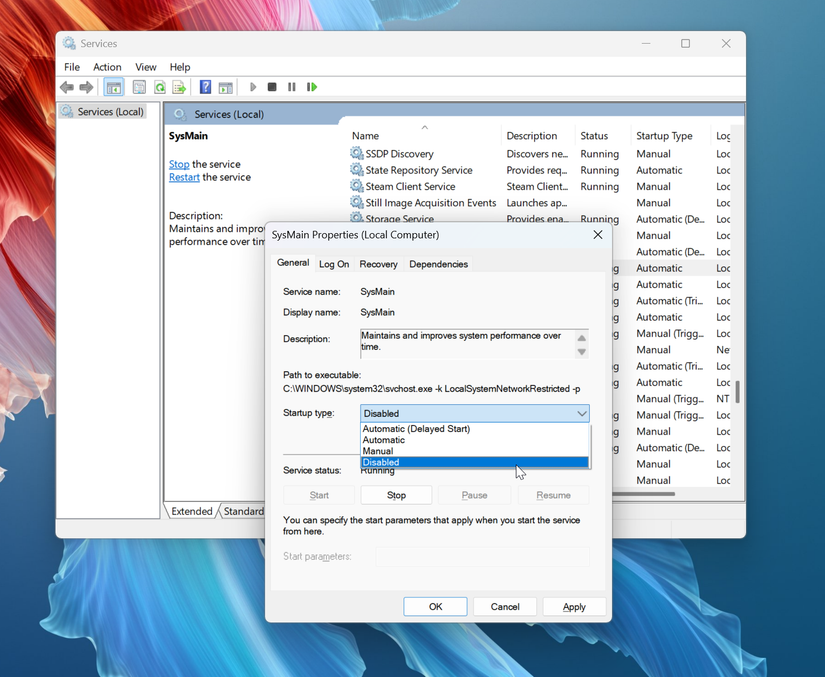
Task: Click the Restart Service toolbar icon
Action: pos(311,87)
